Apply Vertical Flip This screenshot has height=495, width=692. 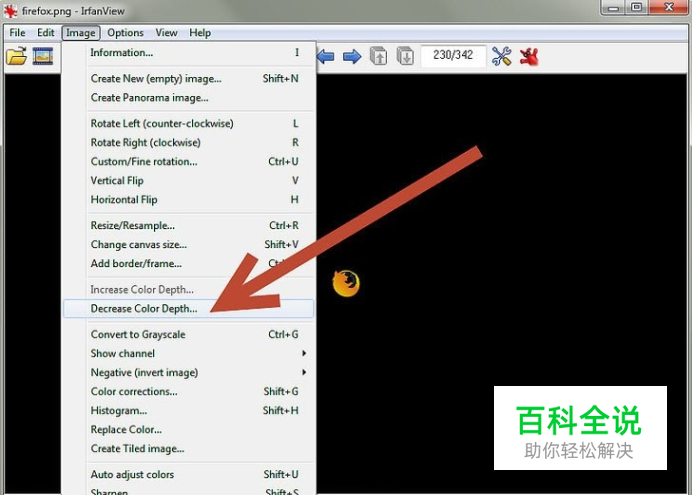pos(189,180)
